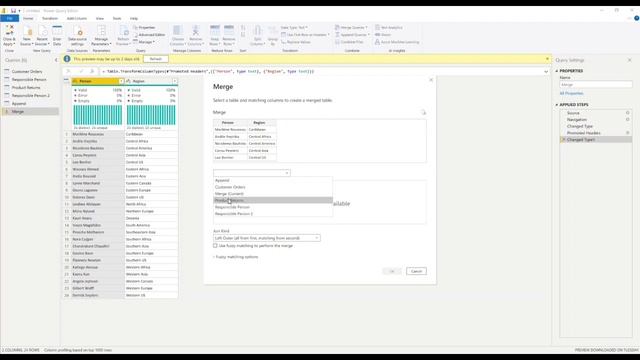Click the formula bar fx icon
This screenshot has height=360, width=640.
tap(92, 71)
